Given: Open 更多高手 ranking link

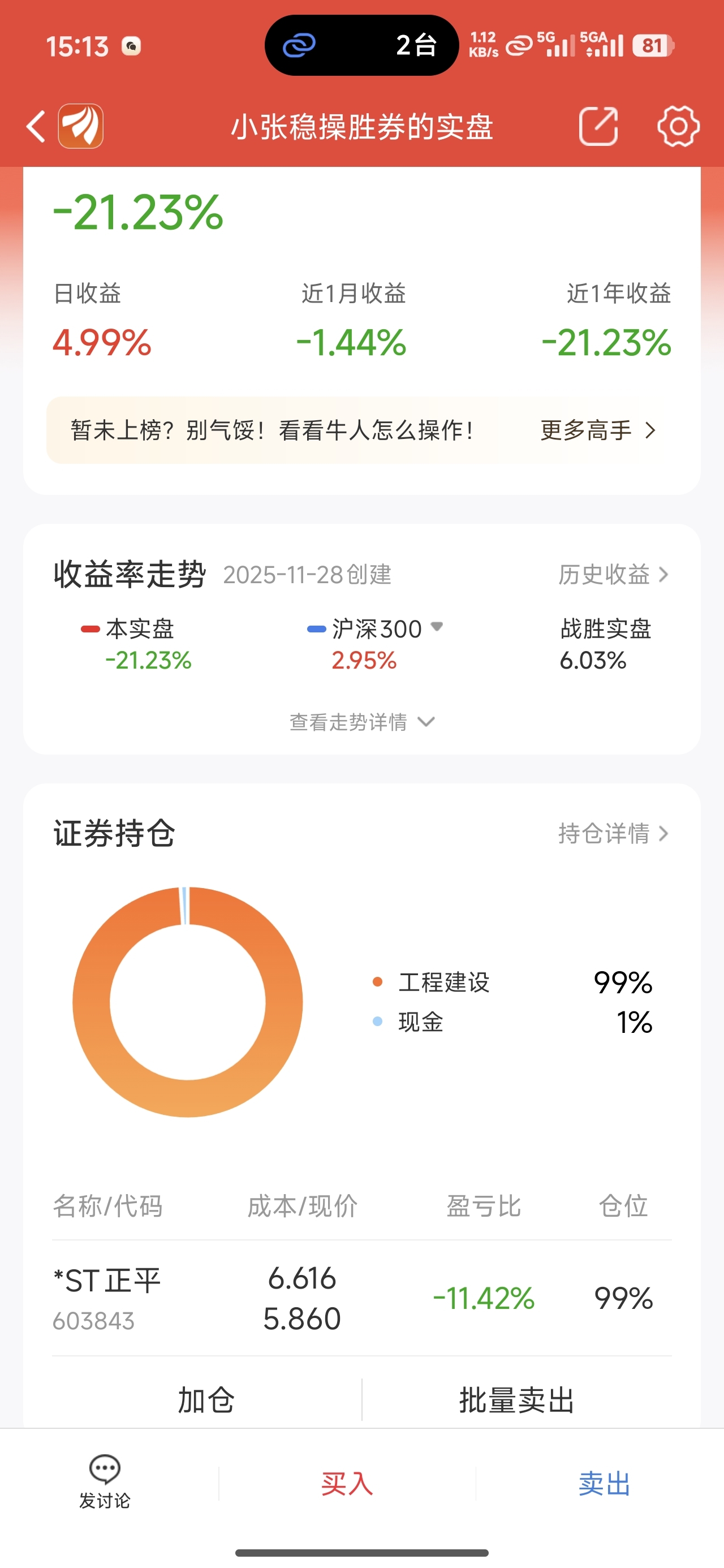Looking at the screenshot, I should click(x=598, y=431).
